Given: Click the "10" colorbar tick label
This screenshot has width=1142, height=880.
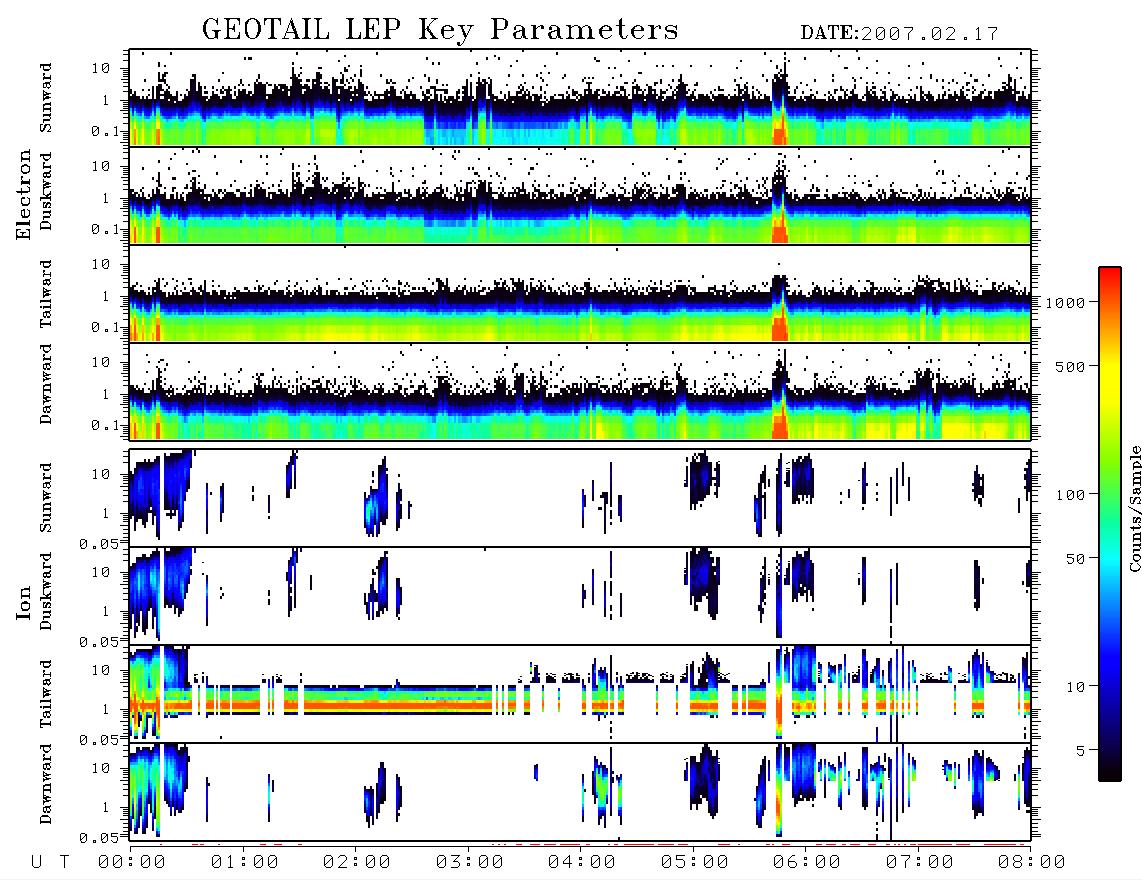Looking at the screenshot, I should 1076,687.
